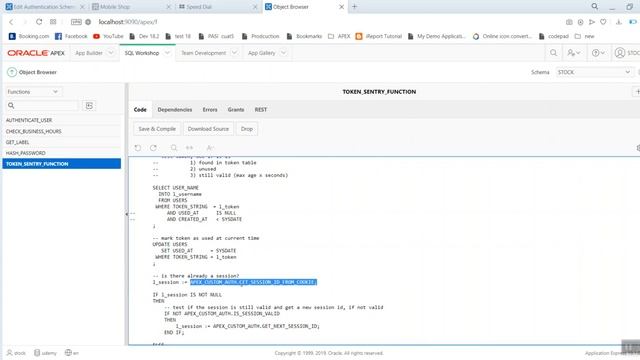Image resolution: width=640 pixels, height=360 pixels.
Task: Switch to the Errors tab
Action: (210, 110)
